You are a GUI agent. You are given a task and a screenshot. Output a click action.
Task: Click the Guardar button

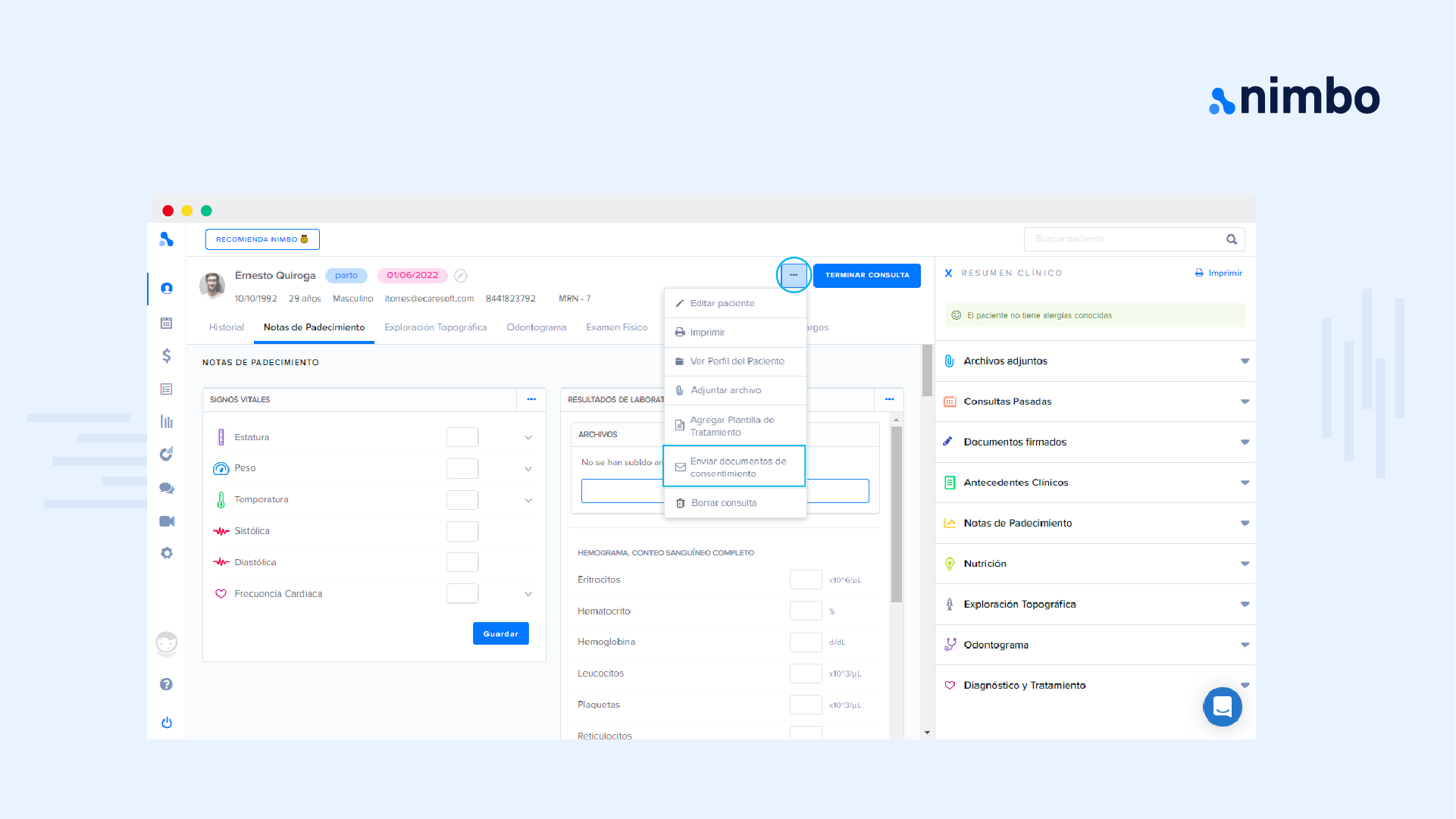[500, 633]
